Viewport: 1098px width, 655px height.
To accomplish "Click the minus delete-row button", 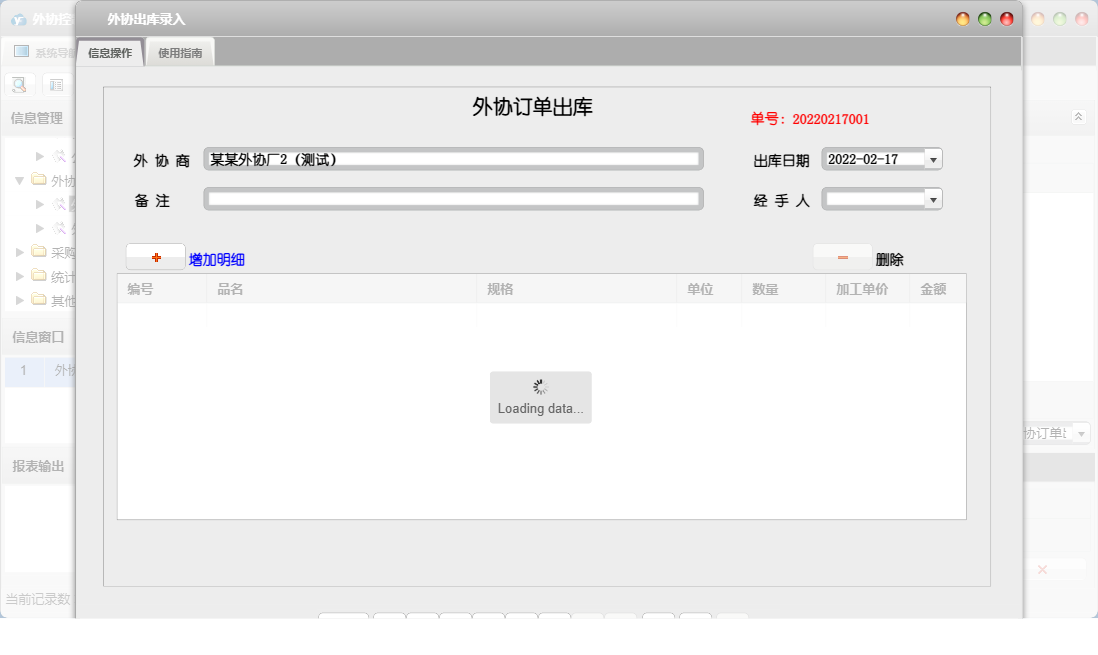I will pos(842,257).
